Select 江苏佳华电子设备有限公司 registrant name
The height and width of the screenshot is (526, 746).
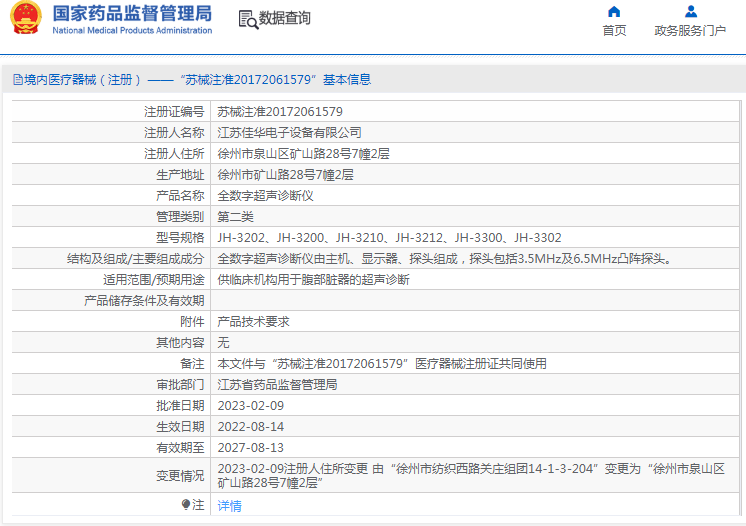coord(289,133)
